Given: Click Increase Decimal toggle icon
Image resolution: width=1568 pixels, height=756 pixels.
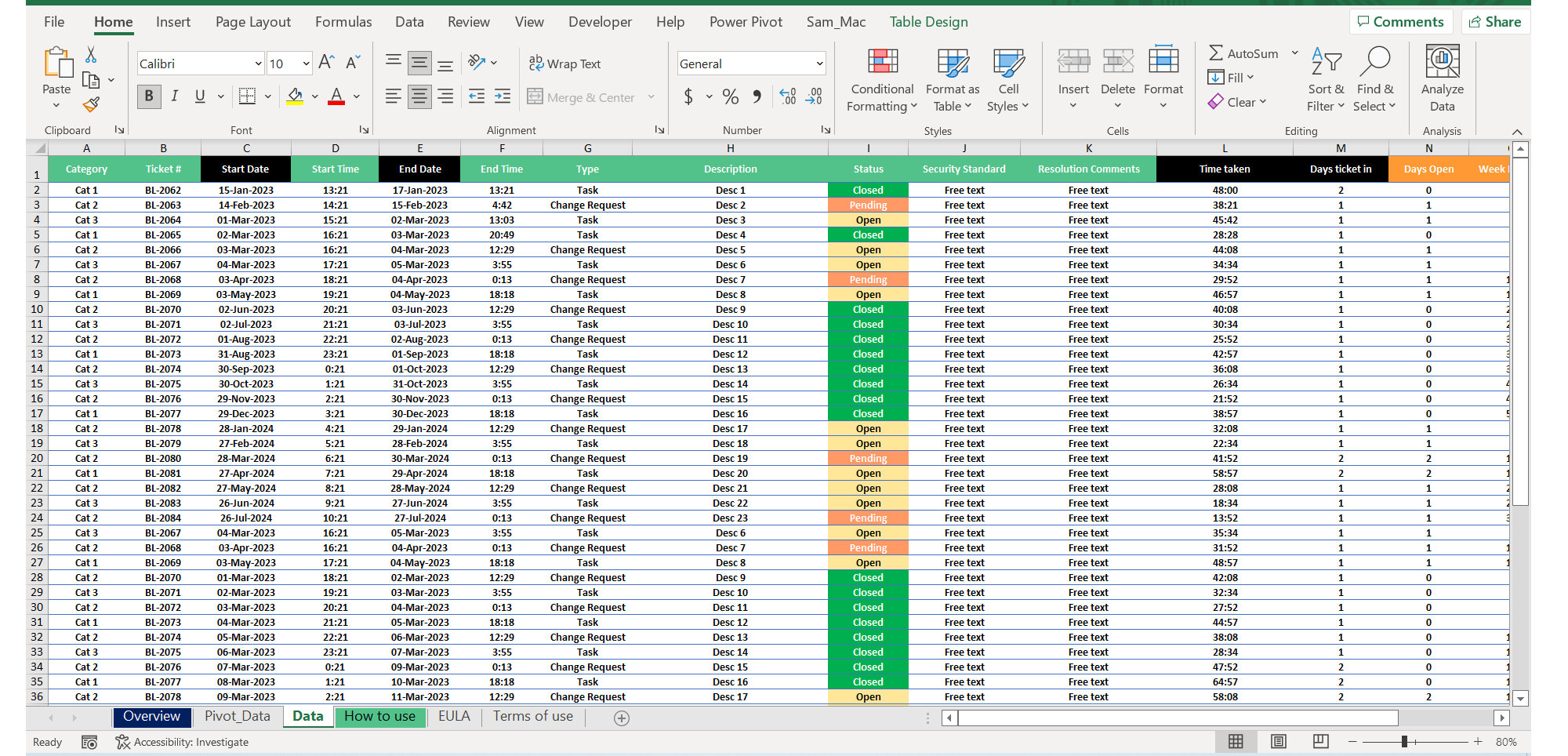Looking at the screenshot, I should pyautogui.click(x=787, y=96).
